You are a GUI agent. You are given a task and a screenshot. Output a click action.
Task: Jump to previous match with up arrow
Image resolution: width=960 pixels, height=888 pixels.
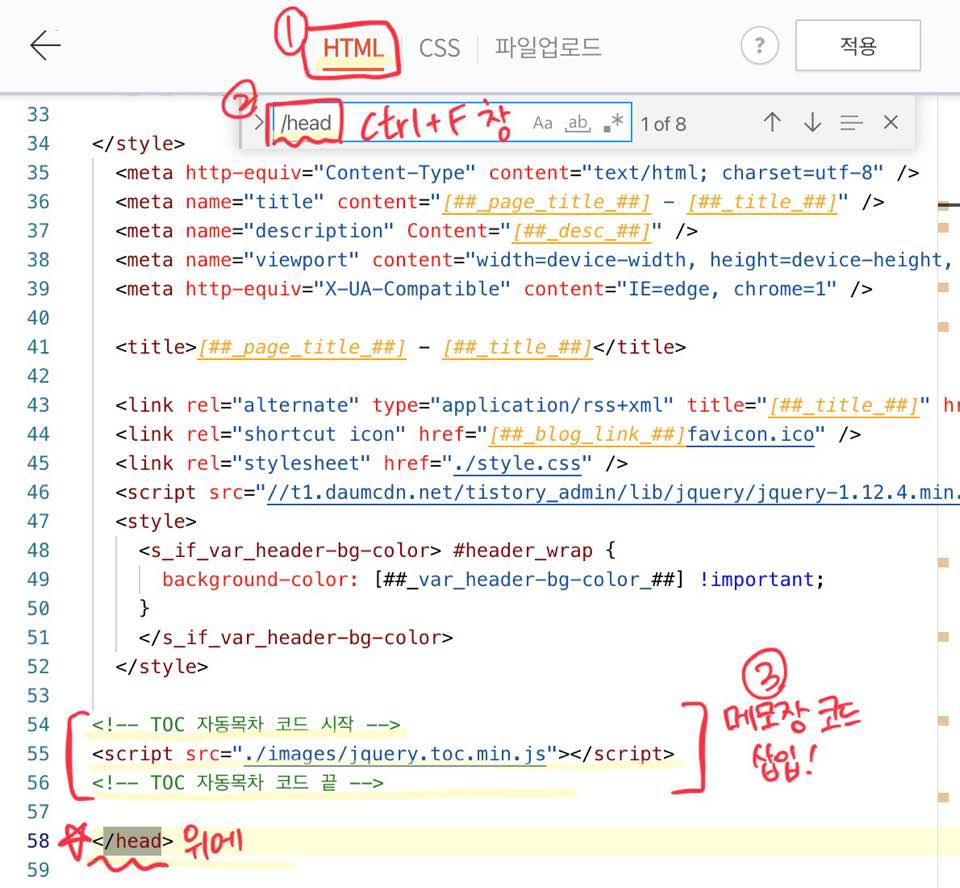coord(772,122)
